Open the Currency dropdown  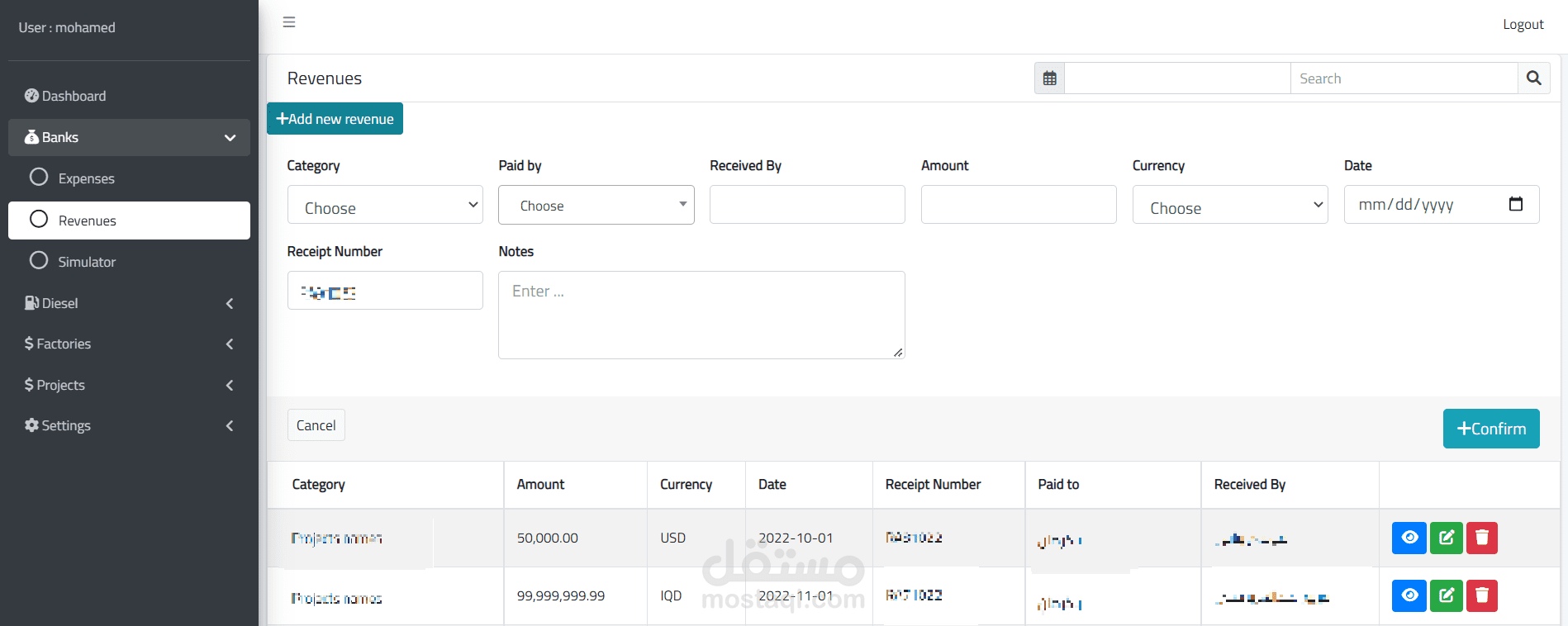tap(1229, 205)
